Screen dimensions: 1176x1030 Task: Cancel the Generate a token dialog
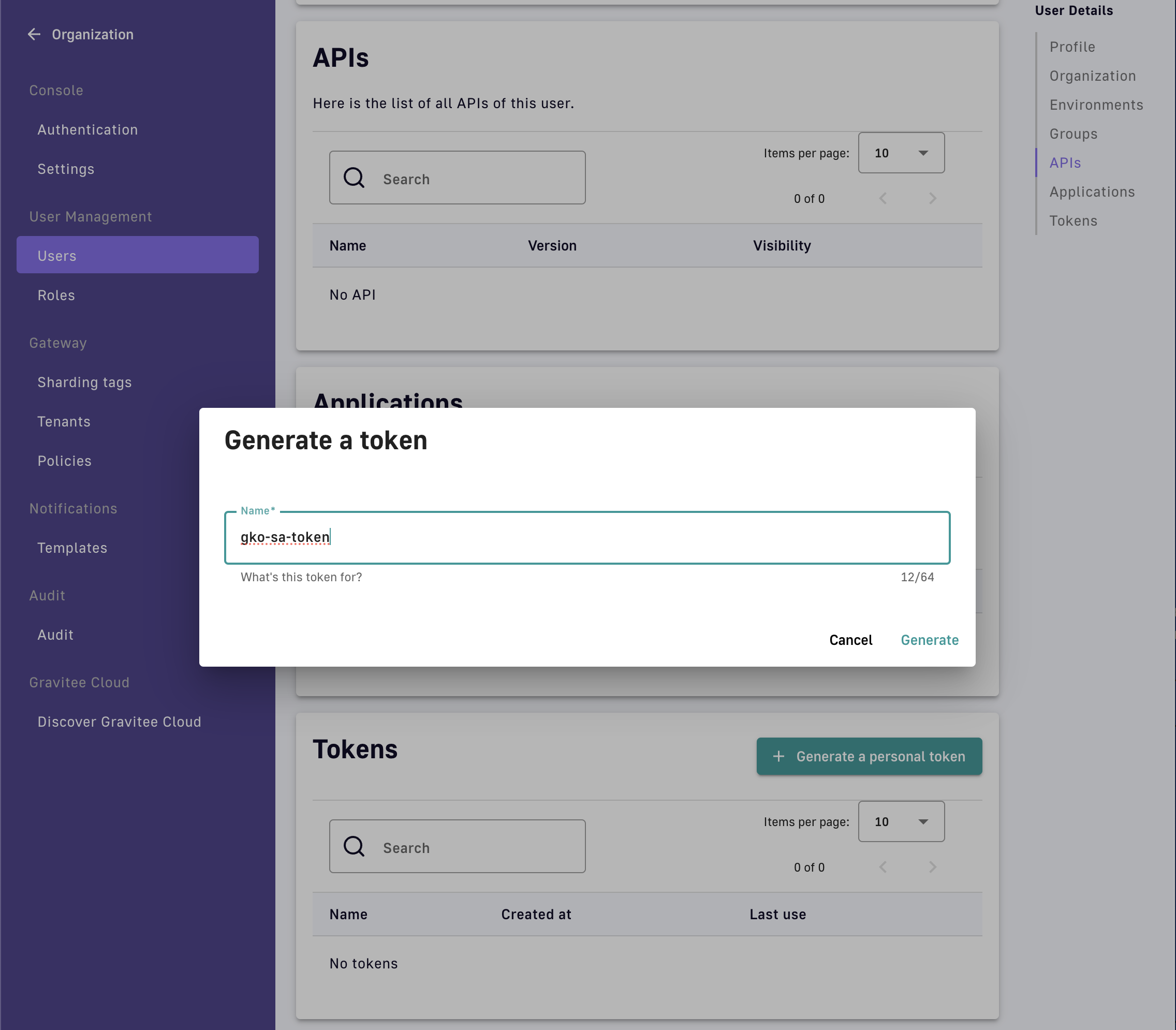point(850,640)
